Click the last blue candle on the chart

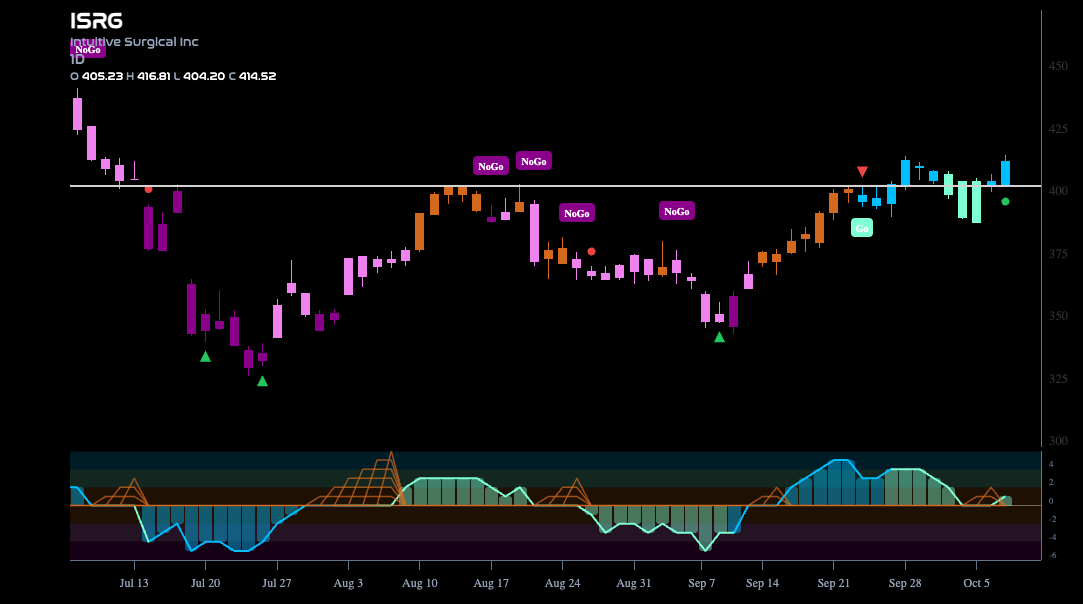1006,172
